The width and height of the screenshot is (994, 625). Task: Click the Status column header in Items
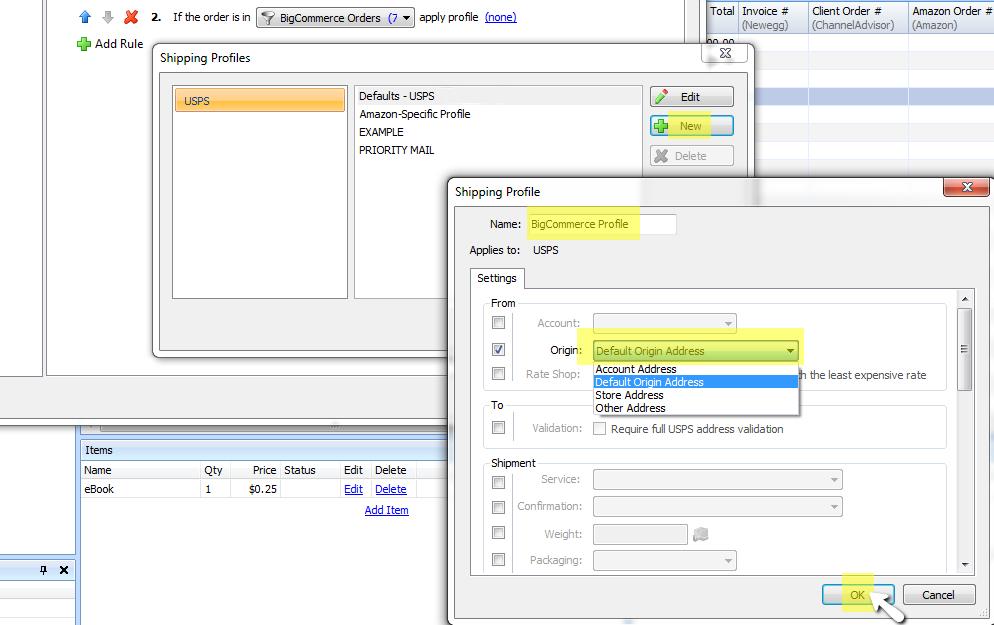(310, 470)
